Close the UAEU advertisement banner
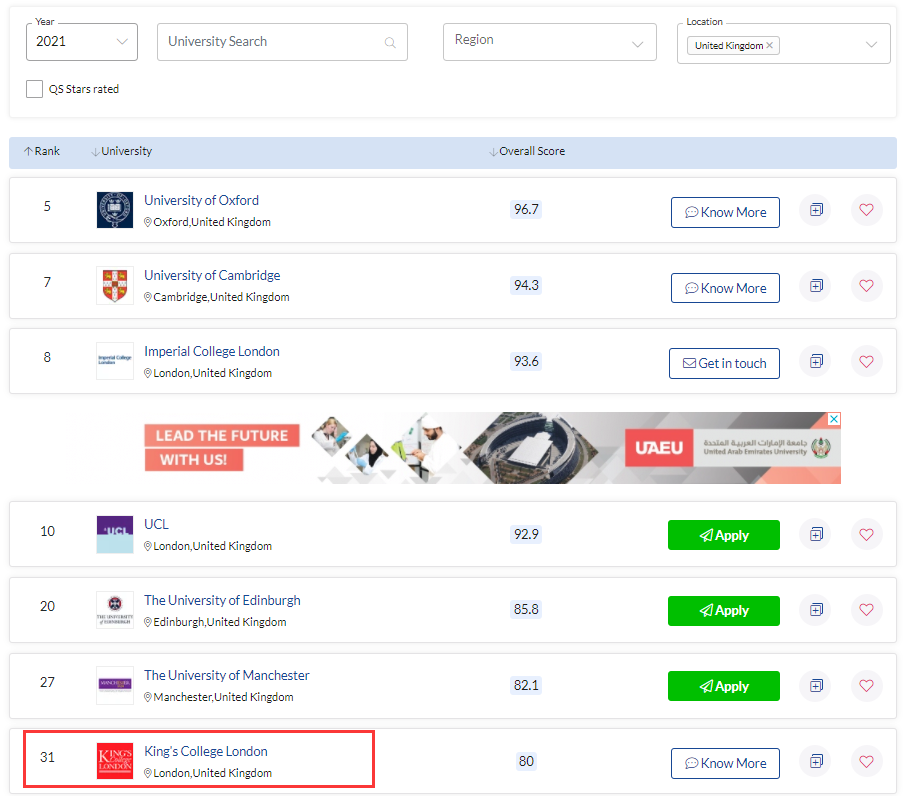Screen dimensions: 914x796 [x=834, y=419]
